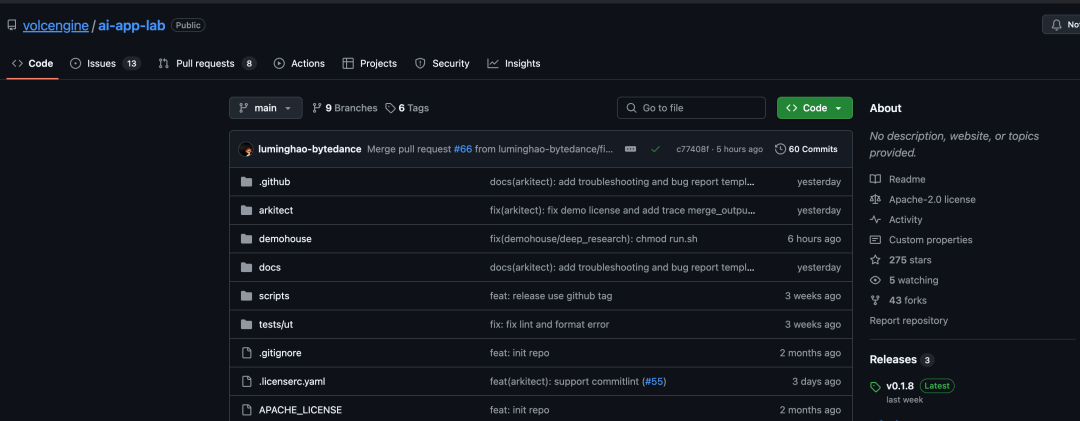Screen dimensions: 1080x421
Task: Open commit hash c77408f
Action: click(692, 149)
